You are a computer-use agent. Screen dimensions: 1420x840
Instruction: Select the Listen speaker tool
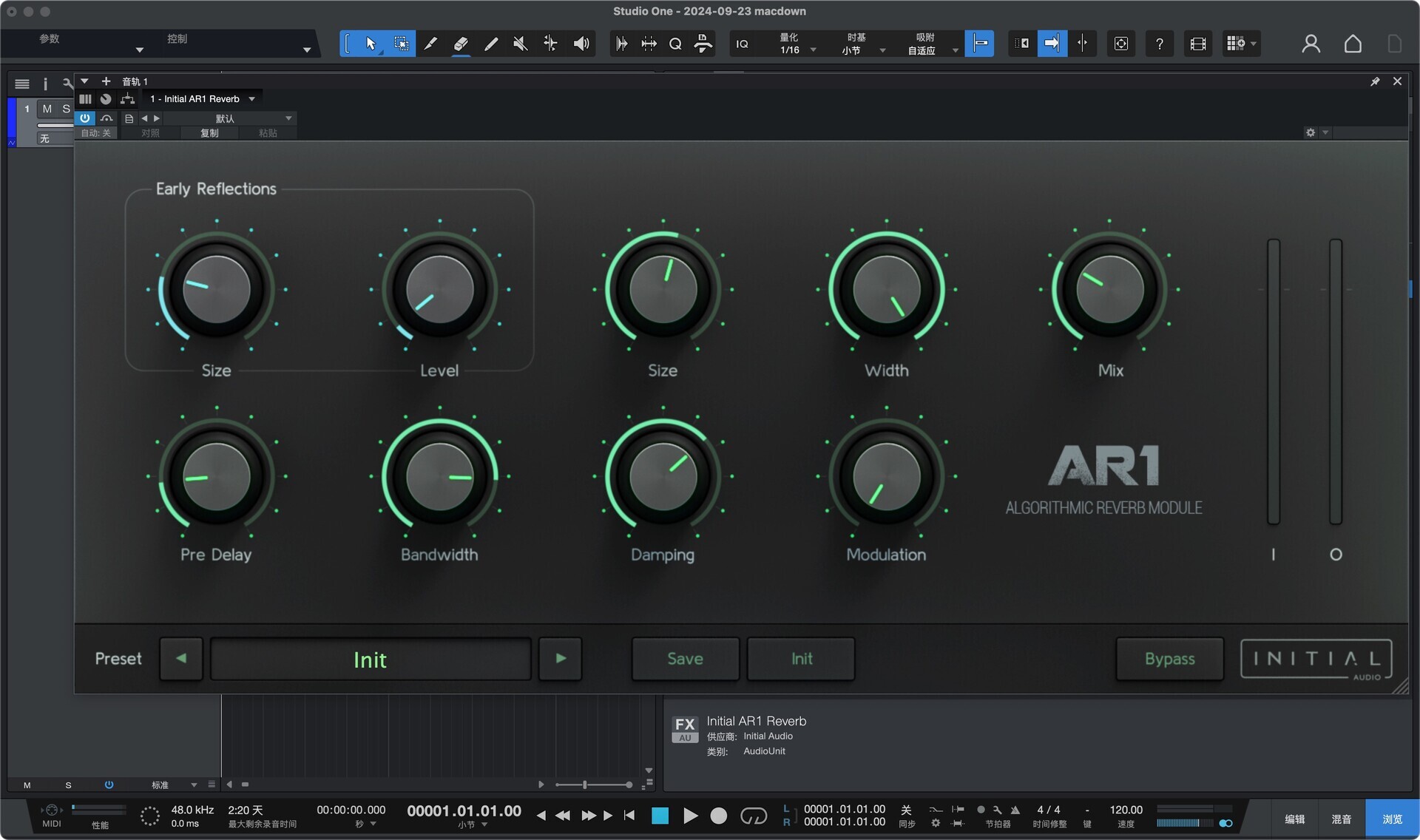point(581,44)
